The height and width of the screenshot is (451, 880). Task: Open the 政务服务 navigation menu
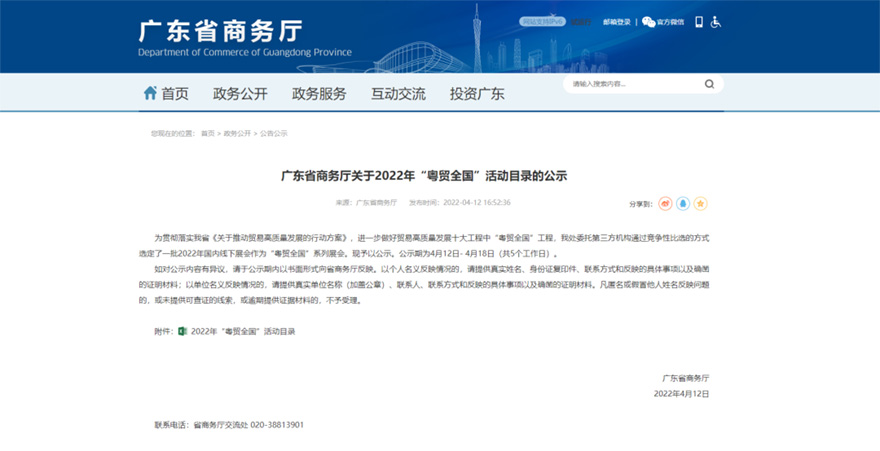pyautogui.click(x=319, y=94)
